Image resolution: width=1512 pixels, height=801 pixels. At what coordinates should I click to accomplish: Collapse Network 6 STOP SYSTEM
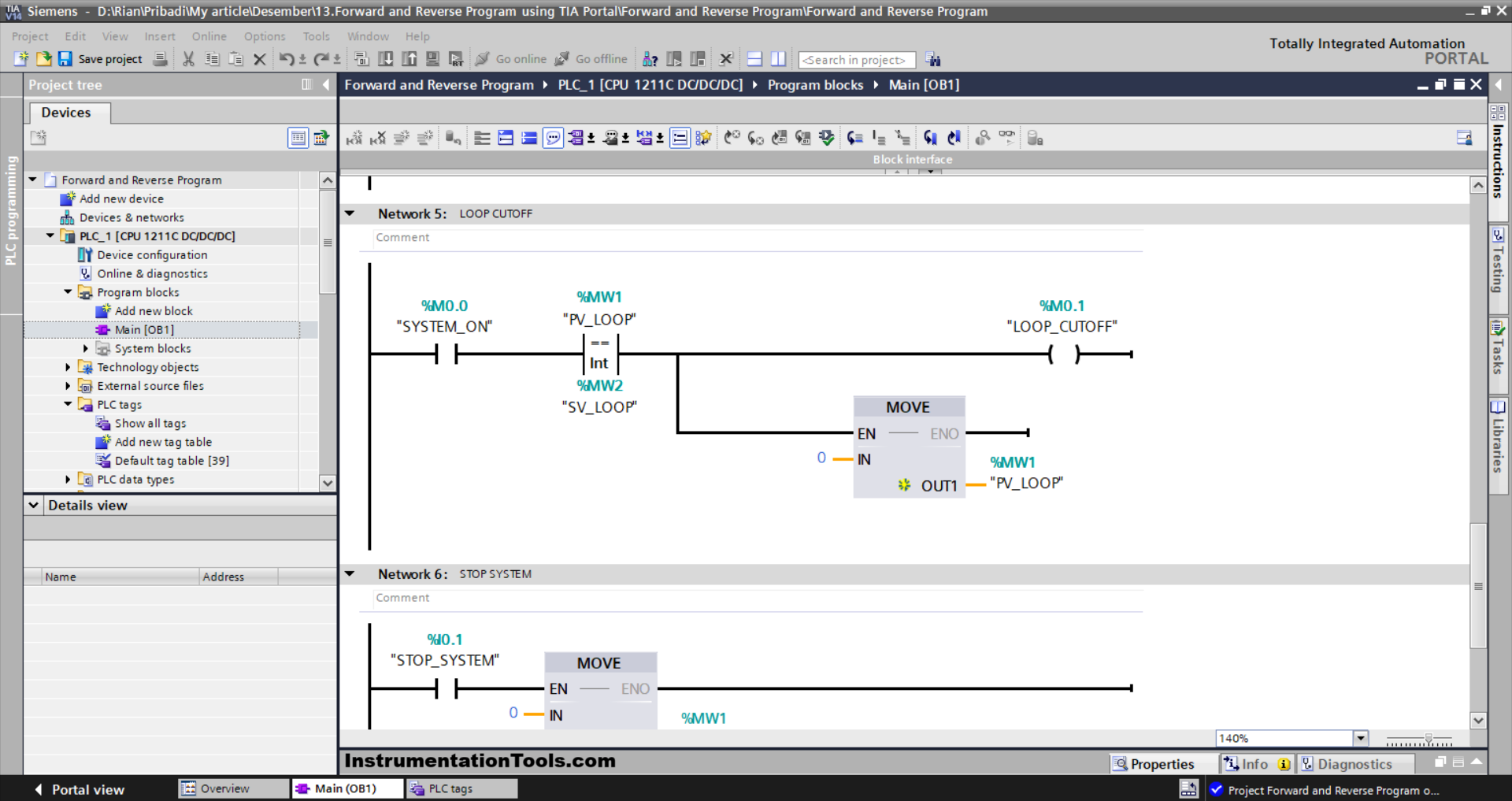[350, 574]
